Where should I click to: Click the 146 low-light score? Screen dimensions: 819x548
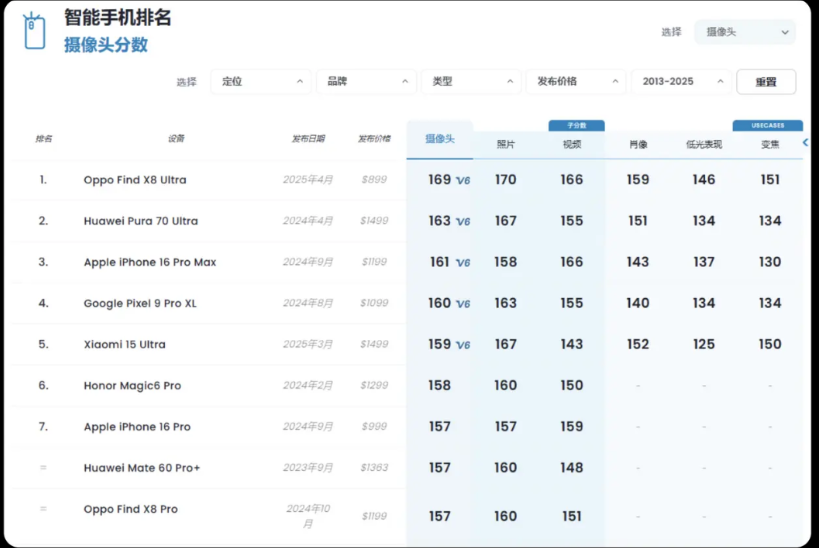pyautogui.click(x=704, y=180)
